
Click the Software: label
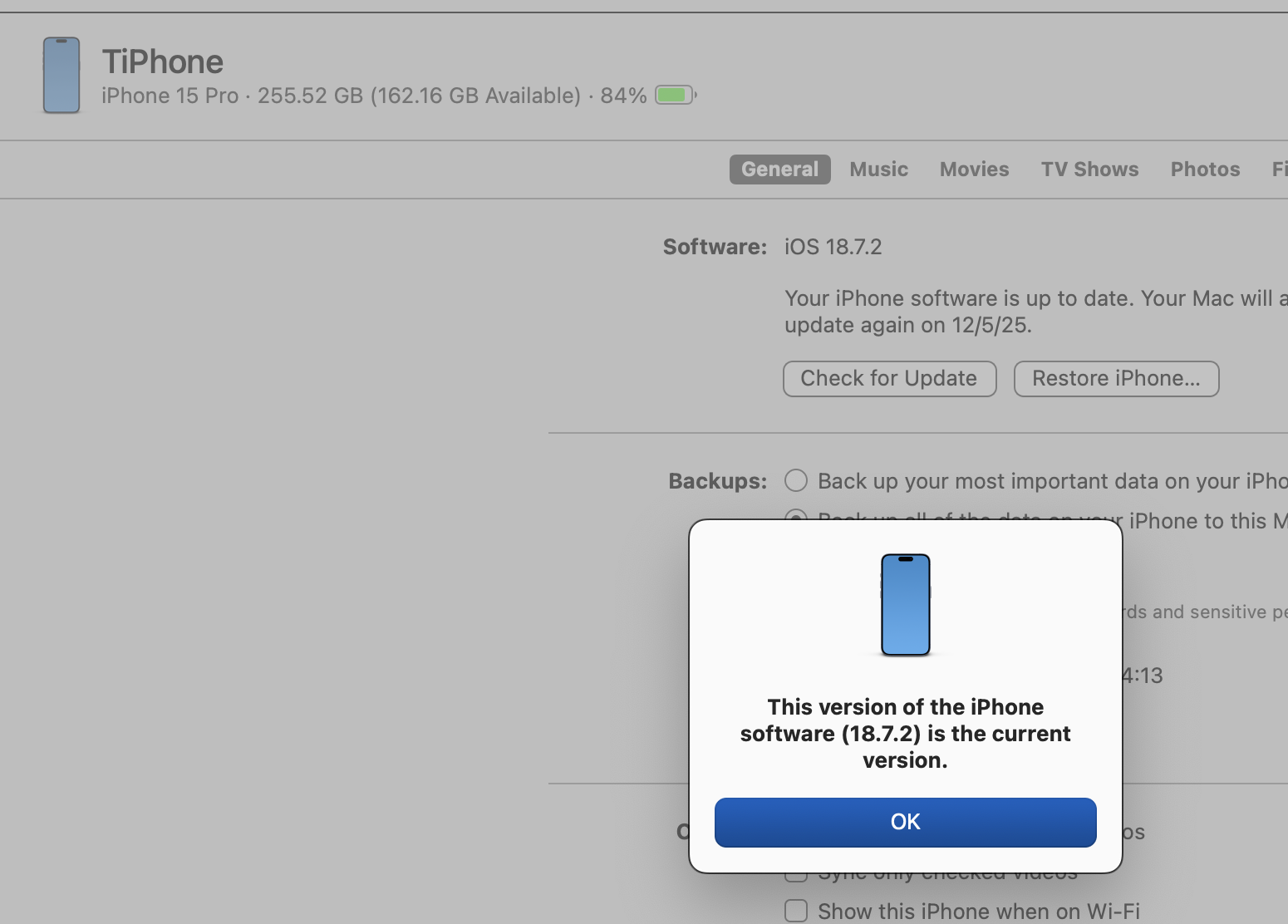715,248
